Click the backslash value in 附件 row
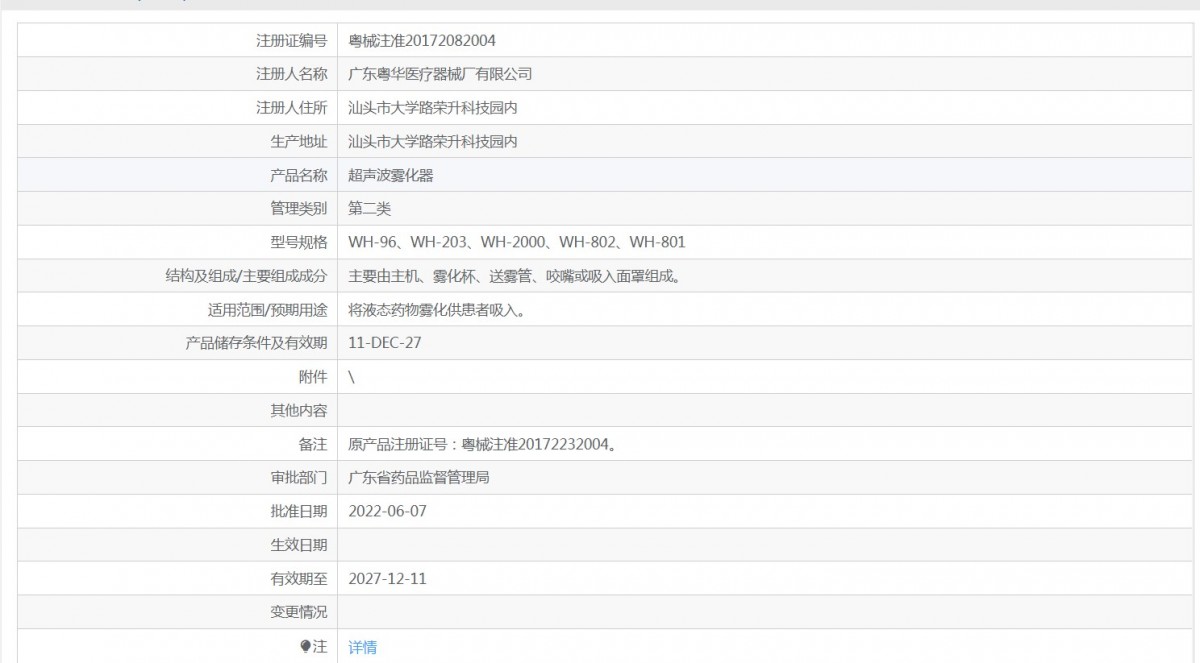 coord(352,377)
